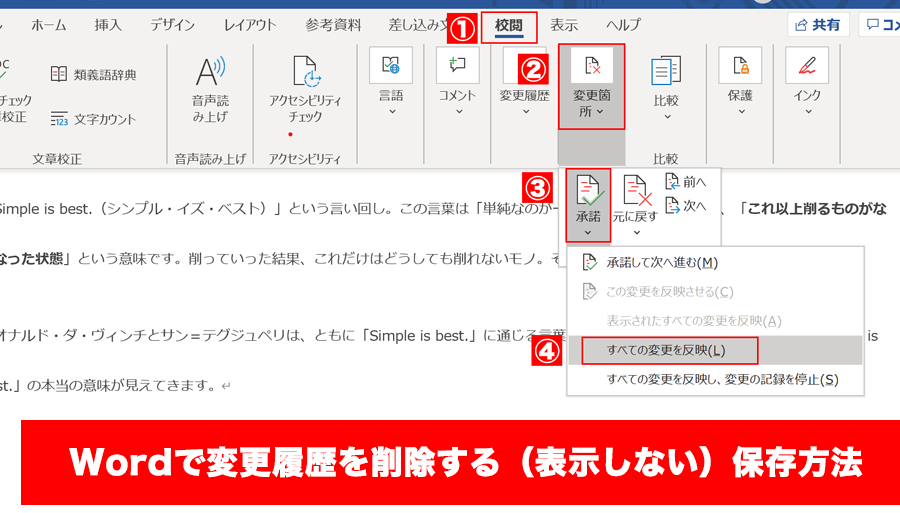The height and width of the screenshot is (513, 900).
Task: Open the 挿入 tab
Action: (108, 25)
